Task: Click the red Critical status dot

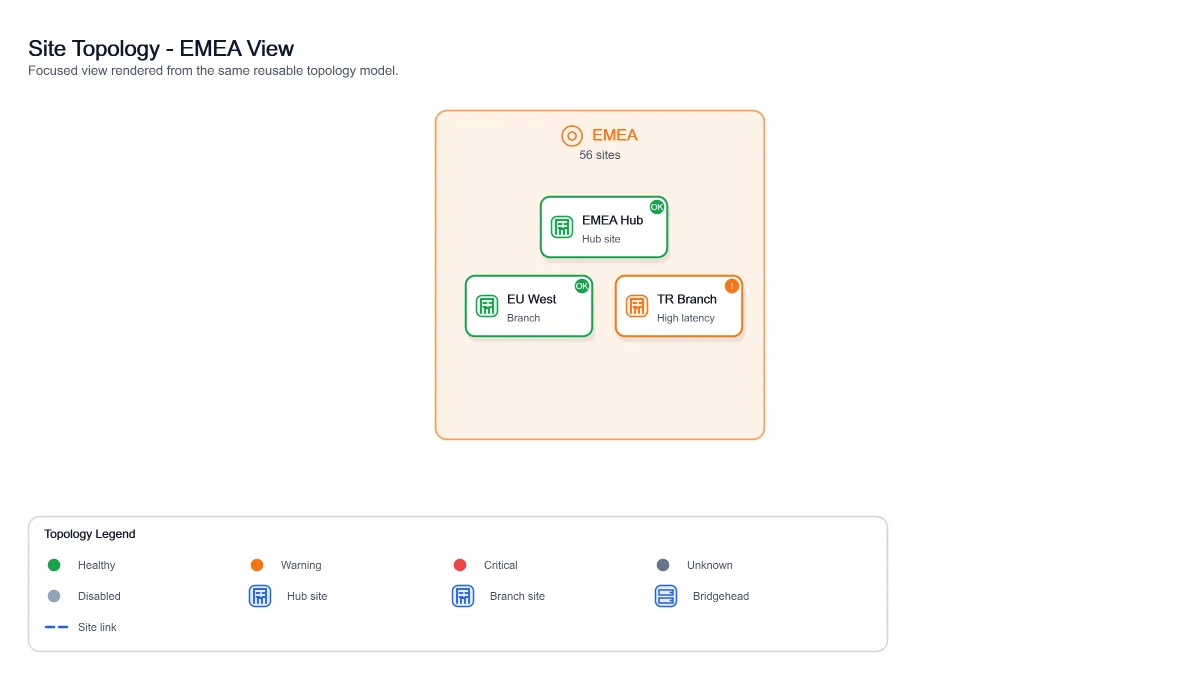Action: point(460,565)
